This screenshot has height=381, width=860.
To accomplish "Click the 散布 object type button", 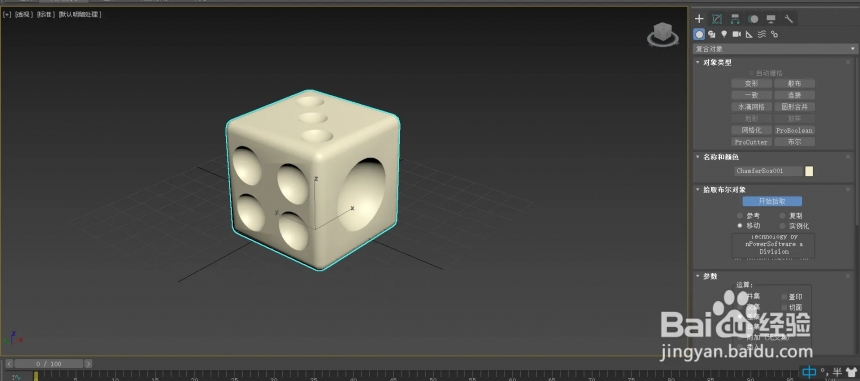I will 794,84.
